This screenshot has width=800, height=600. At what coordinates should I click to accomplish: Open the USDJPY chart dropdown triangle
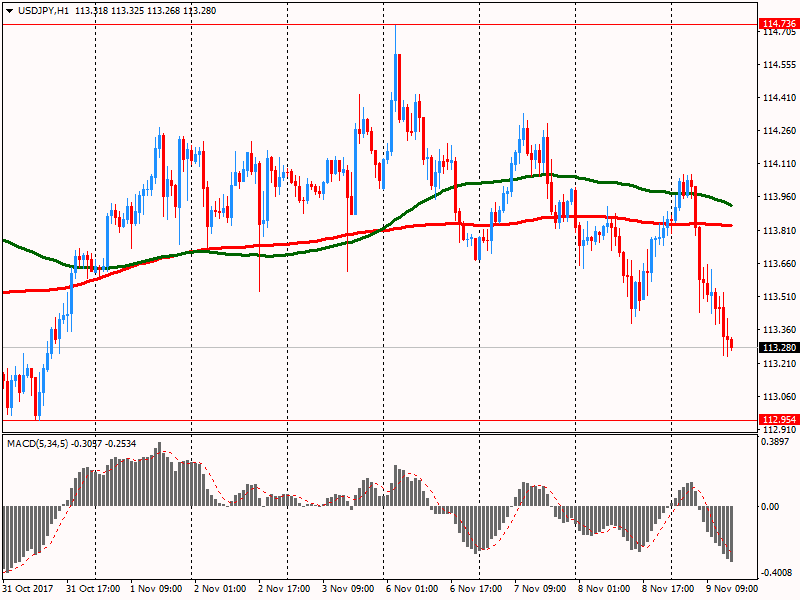(10, 11)
